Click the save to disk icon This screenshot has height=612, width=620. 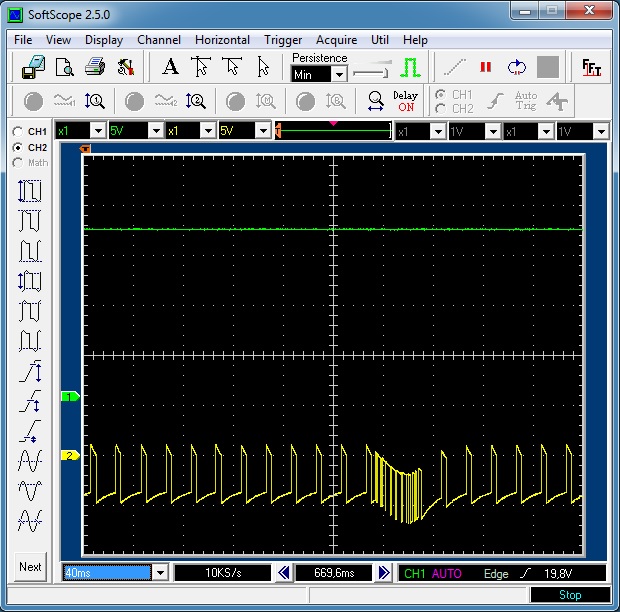pyautogui.click(x=33, y=67)
